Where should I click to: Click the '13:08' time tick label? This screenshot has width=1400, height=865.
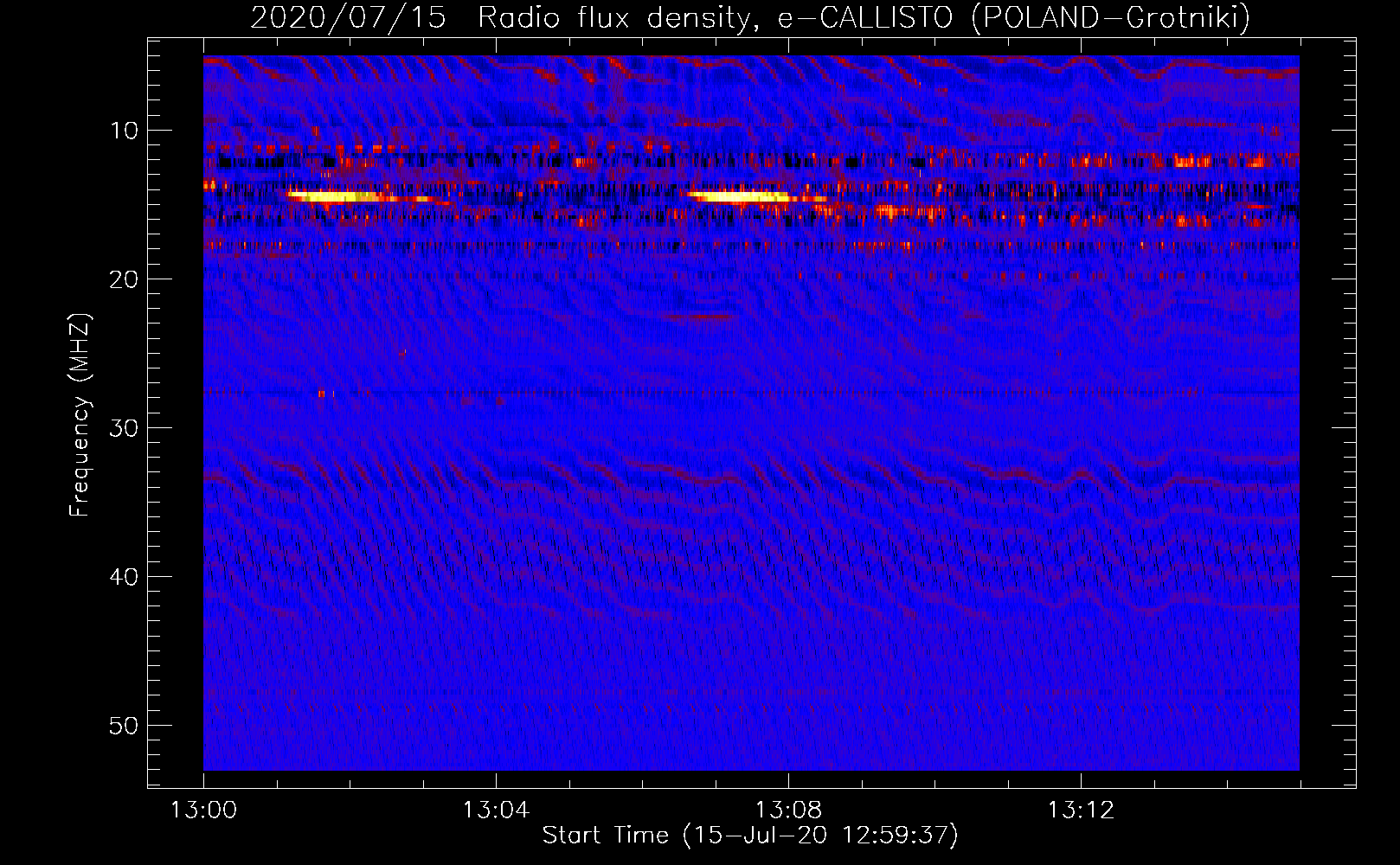[x=788, y=811]
